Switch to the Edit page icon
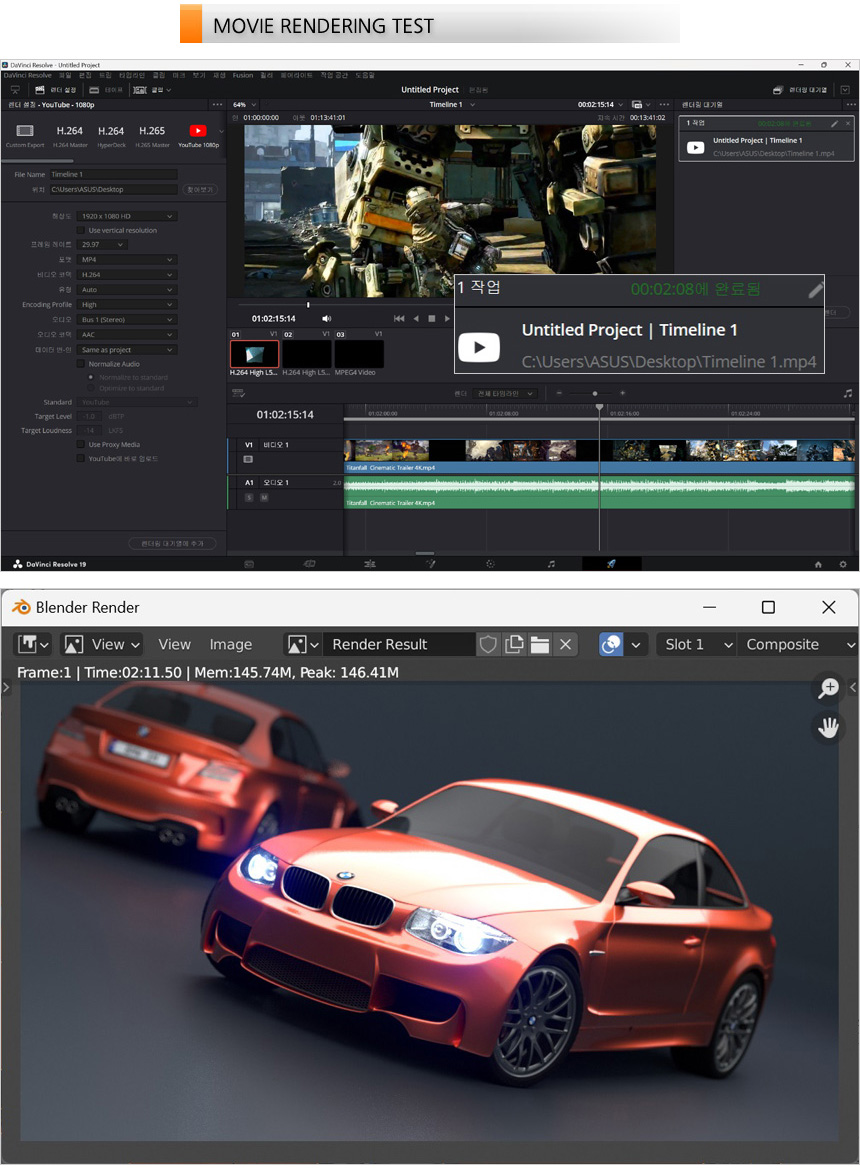Screen dimensions: 860x1168 coord(369,564)
